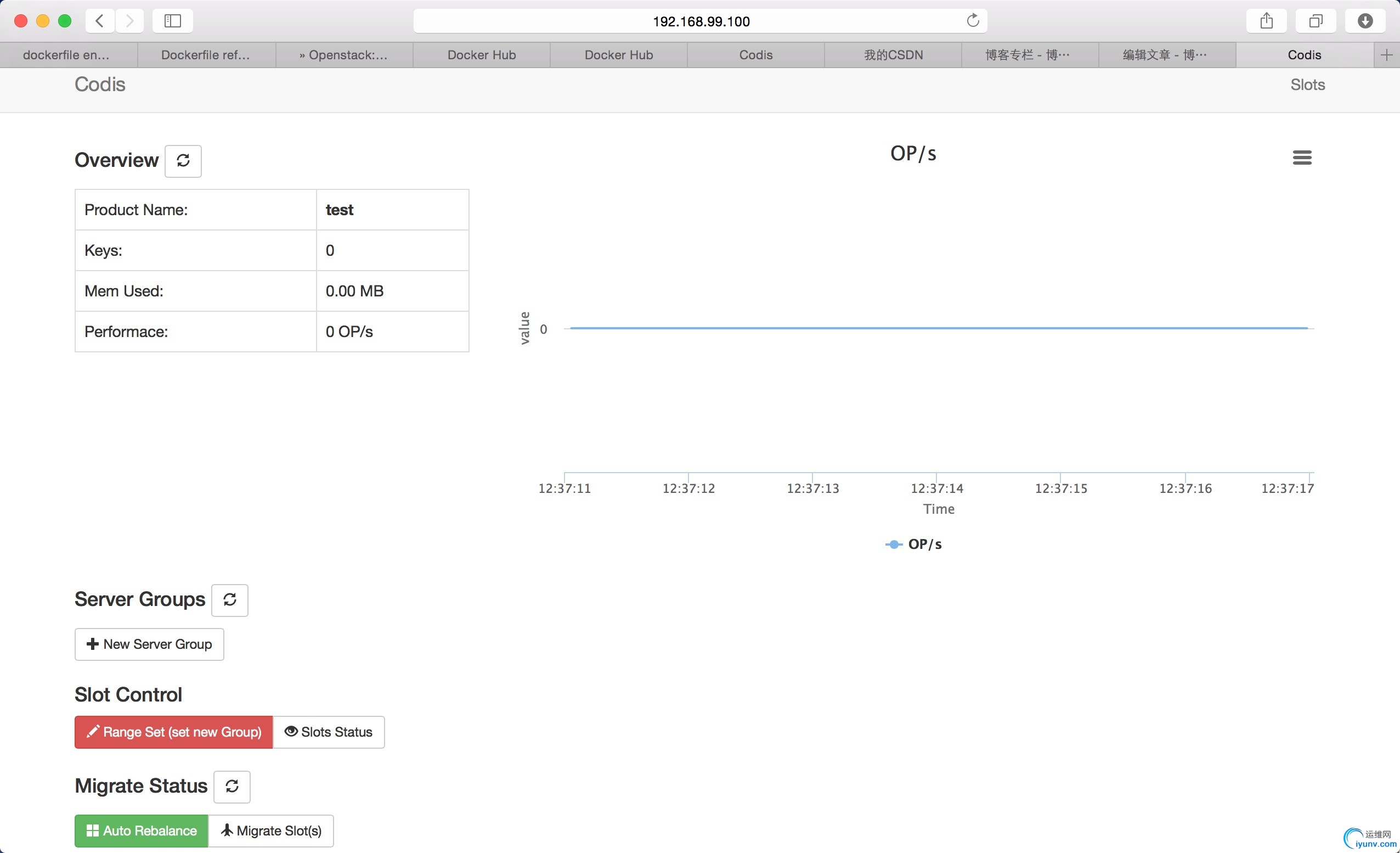Switch to the 'dockerfile en...' tab
The height and width of the screenshot is (853, 1400).
tap(69, 55)
